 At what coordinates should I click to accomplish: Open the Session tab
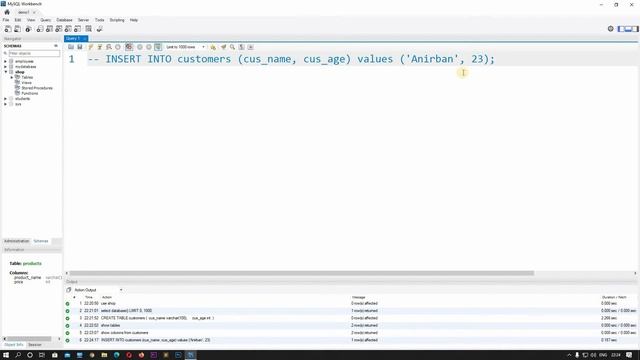coord(35,345)
